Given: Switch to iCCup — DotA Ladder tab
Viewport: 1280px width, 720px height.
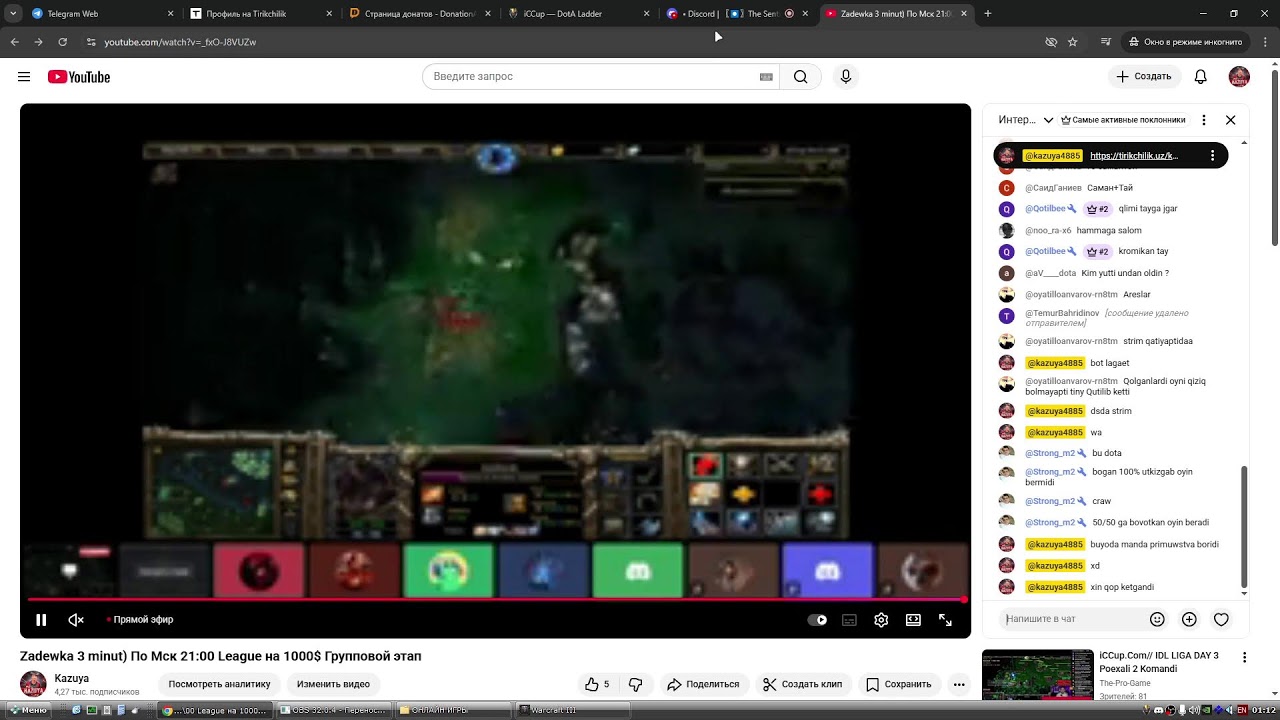Looking at the screenshot, I should pos(579,14).
